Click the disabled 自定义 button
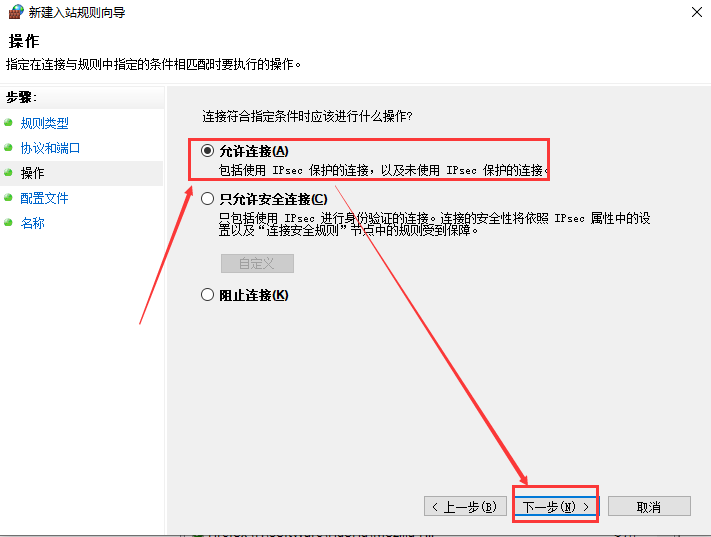 tap(257, 264)
